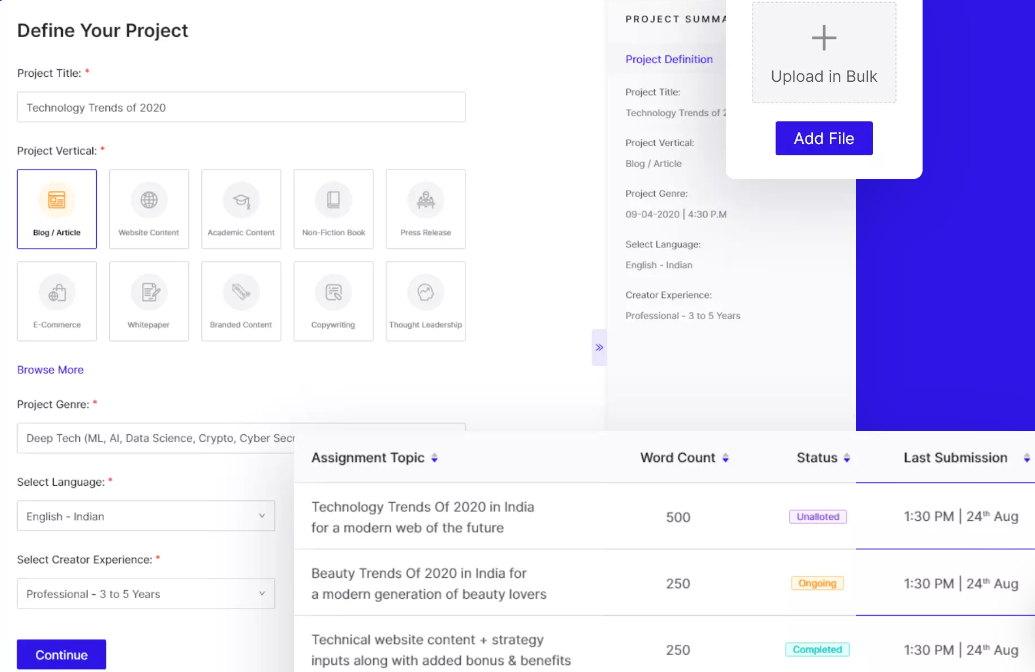Expand the collapsed side panel chevron

599,347
